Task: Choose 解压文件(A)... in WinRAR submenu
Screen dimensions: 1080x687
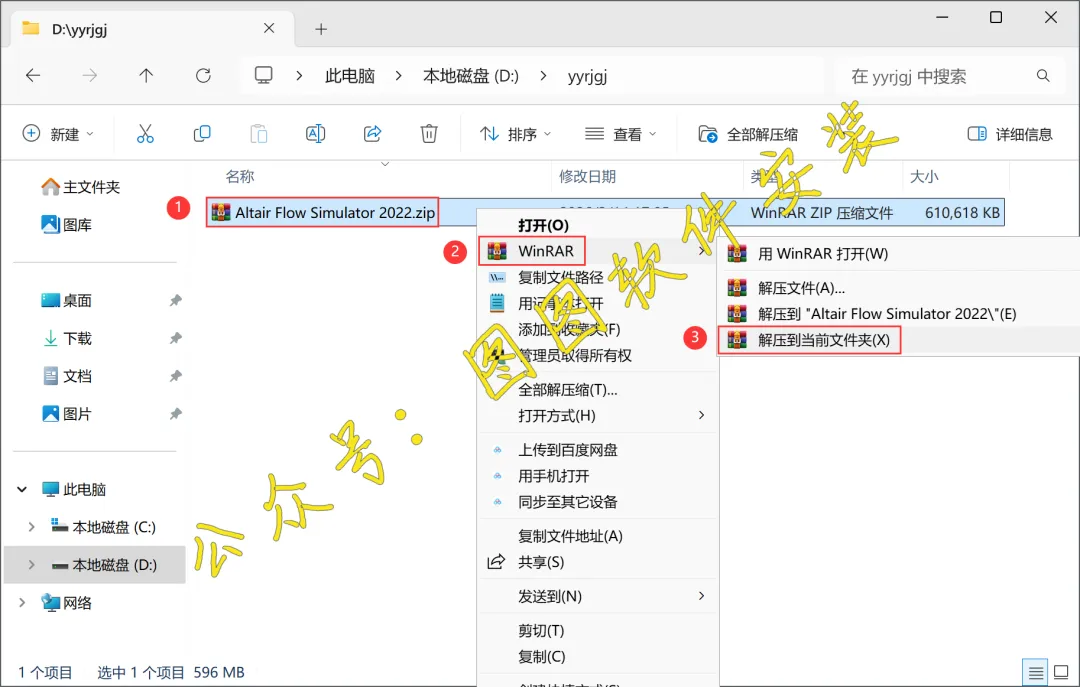Action: [x=801, y=288]
